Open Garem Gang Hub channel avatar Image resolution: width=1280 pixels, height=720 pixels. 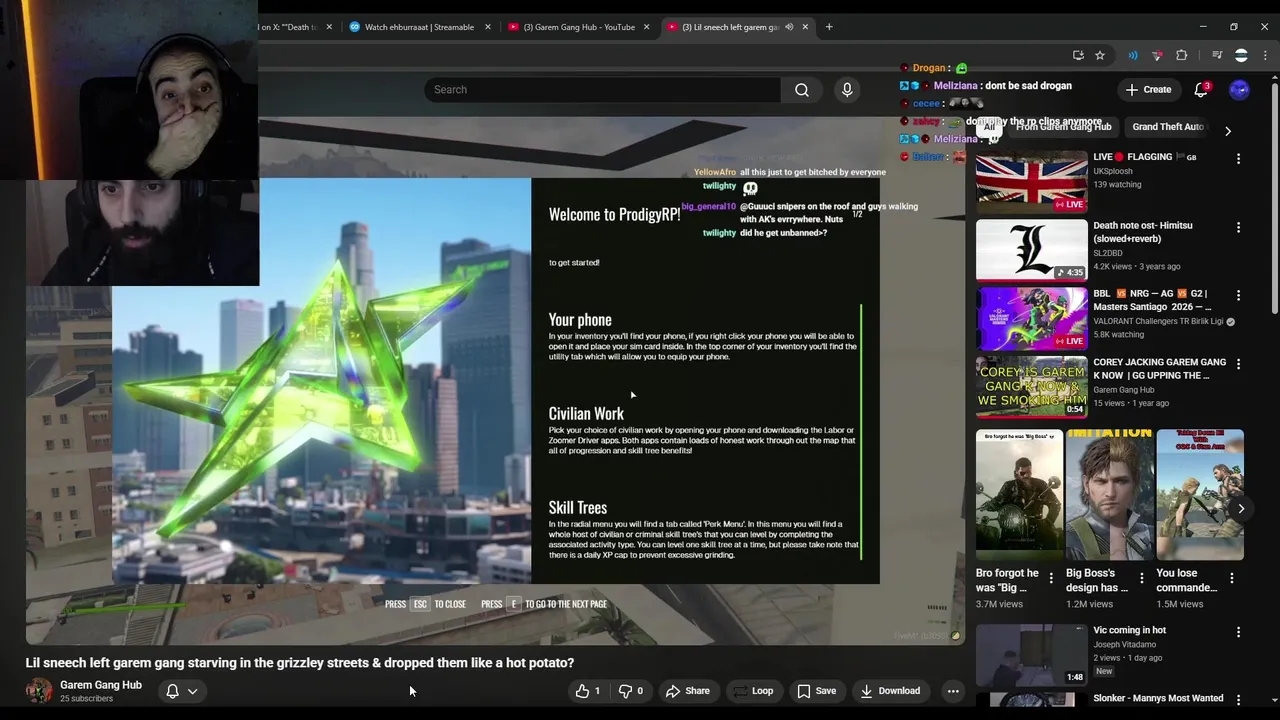(x=39, y=691)
